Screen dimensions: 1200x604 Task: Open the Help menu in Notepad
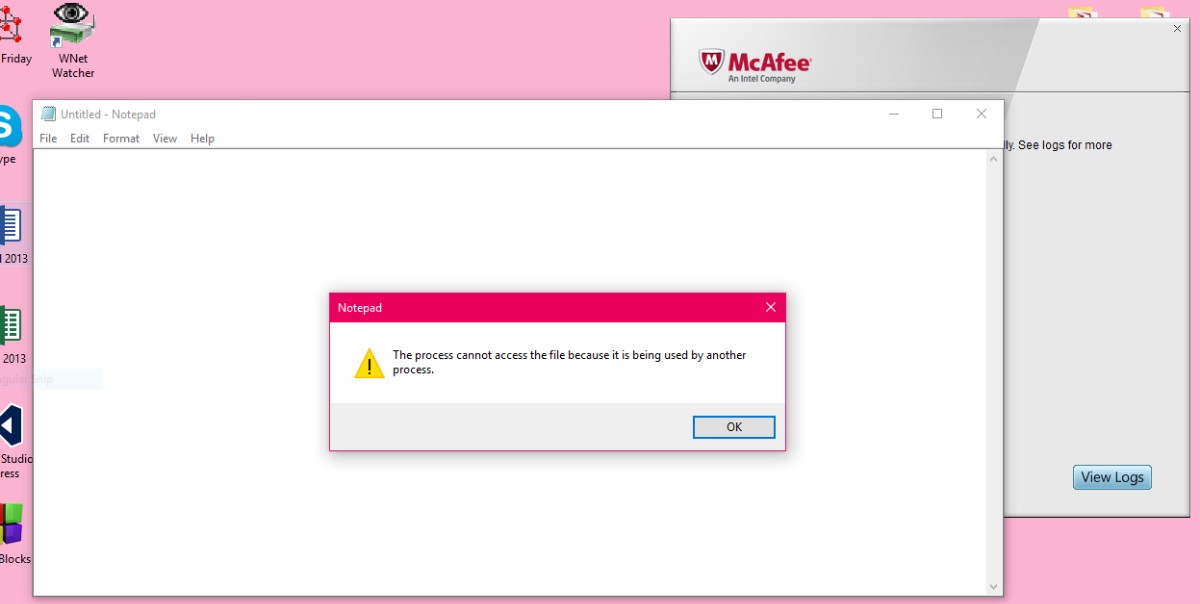(x=202, y=138)
